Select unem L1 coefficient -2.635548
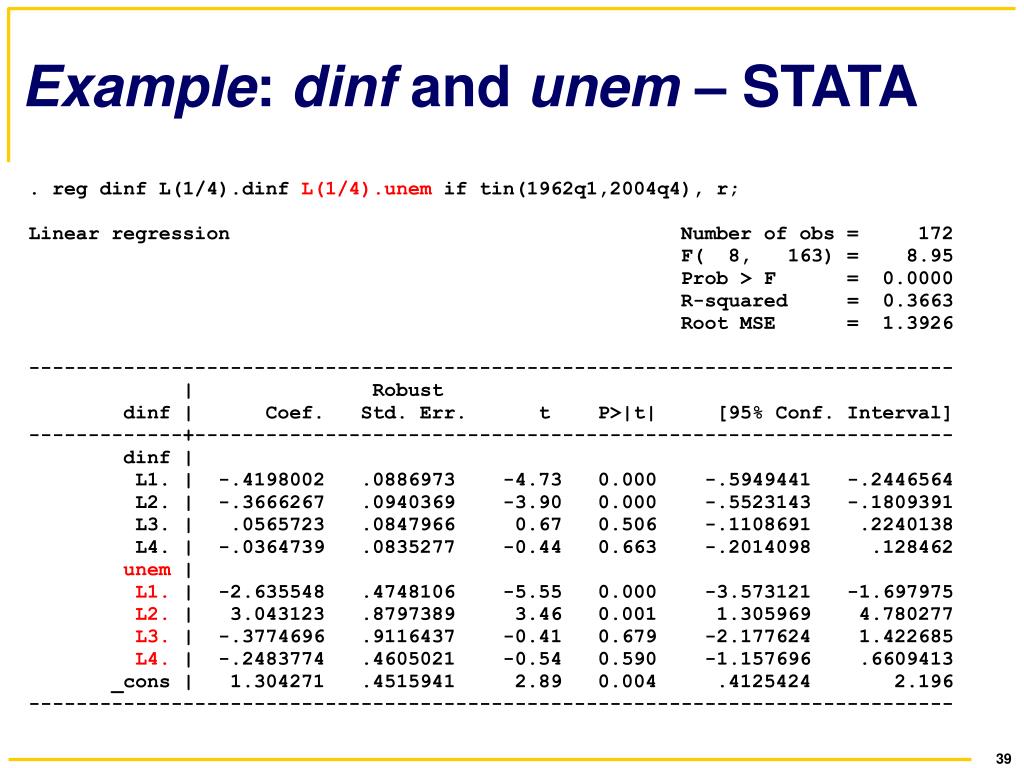Screen dimensions: 1024x768 click(271, 592)
